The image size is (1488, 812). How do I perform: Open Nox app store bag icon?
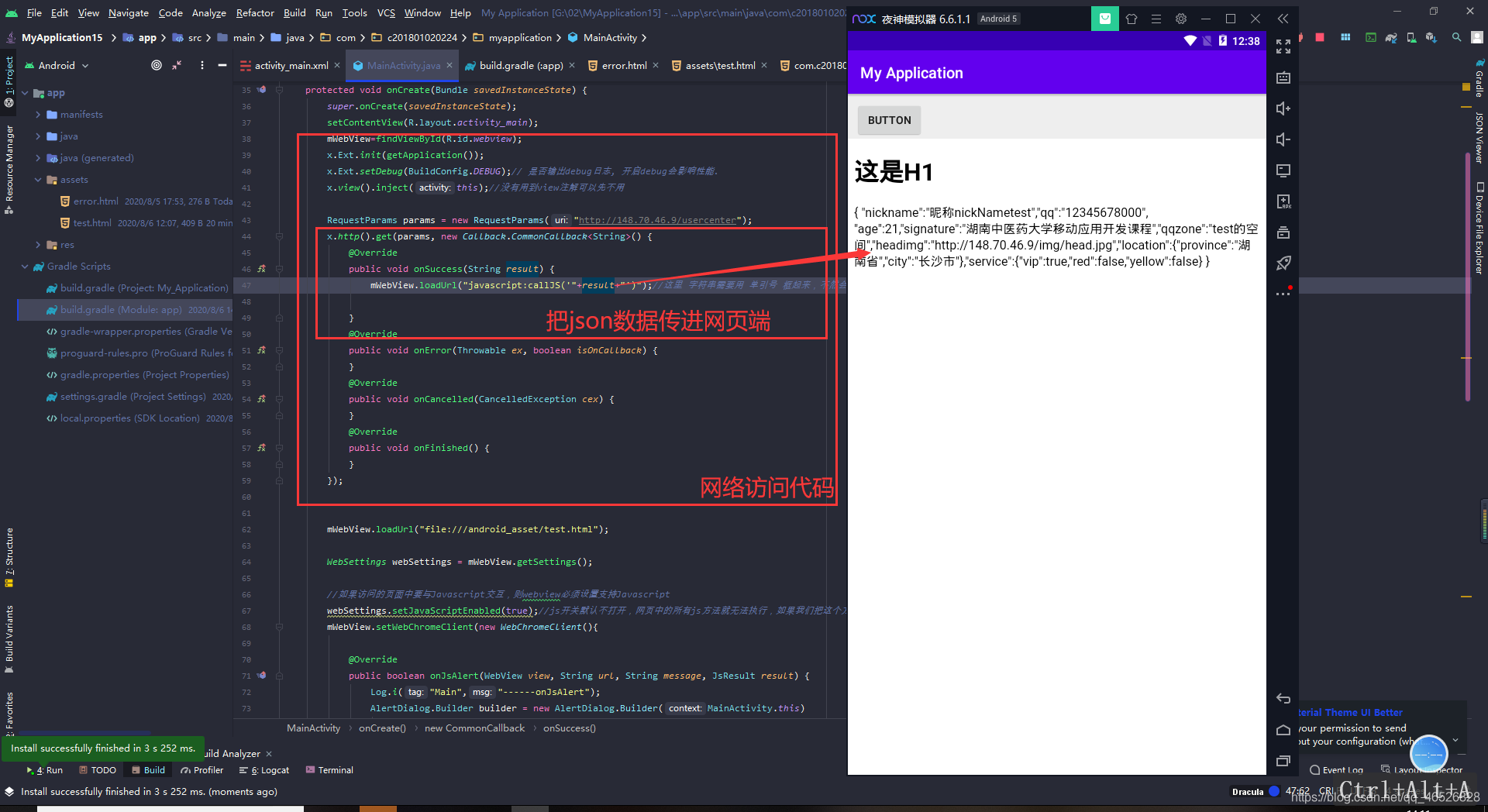(x=1105, y=19)
